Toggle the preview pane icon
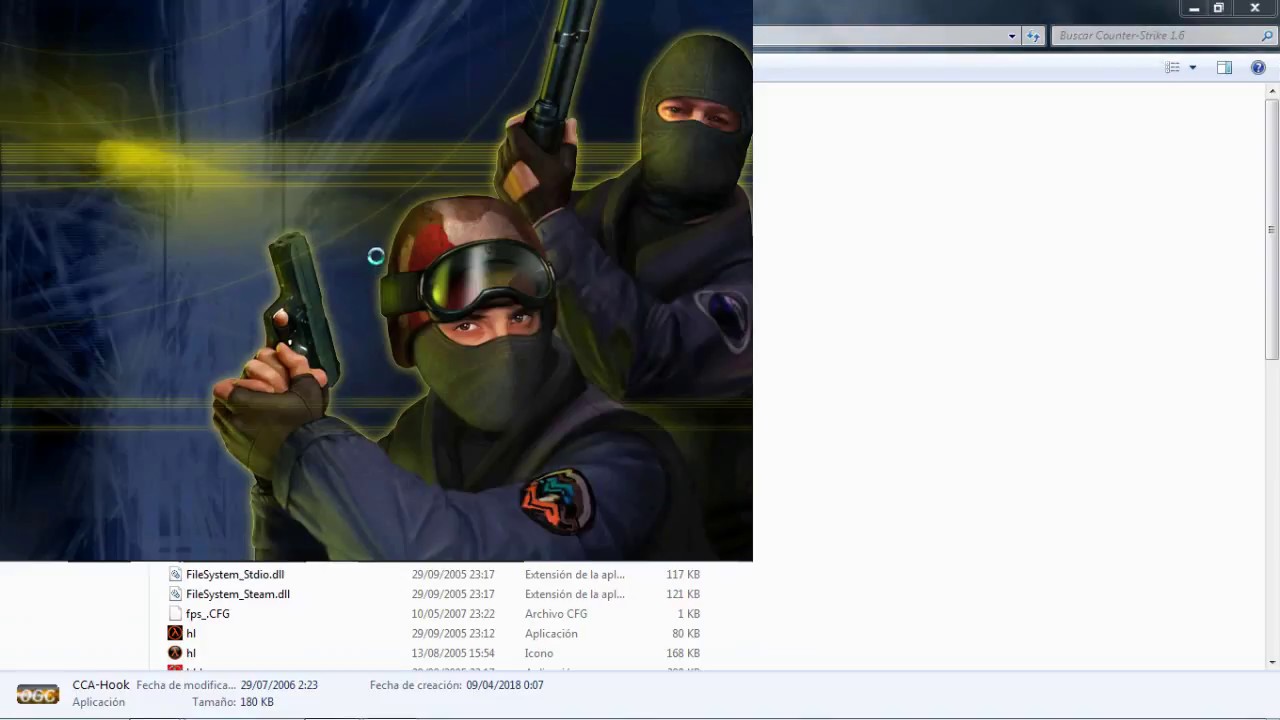 click(1224, 67)
